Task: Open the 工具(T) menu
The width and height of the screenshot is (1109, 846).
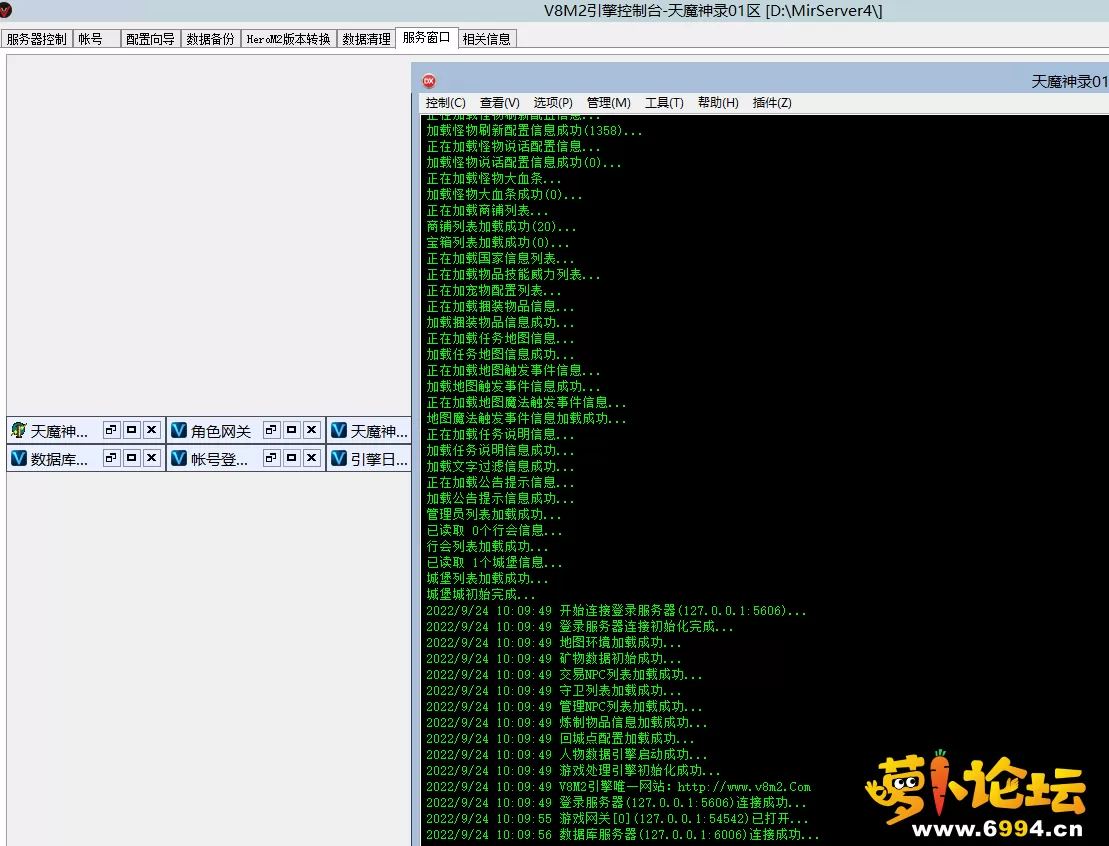Action: click(664, 103)
